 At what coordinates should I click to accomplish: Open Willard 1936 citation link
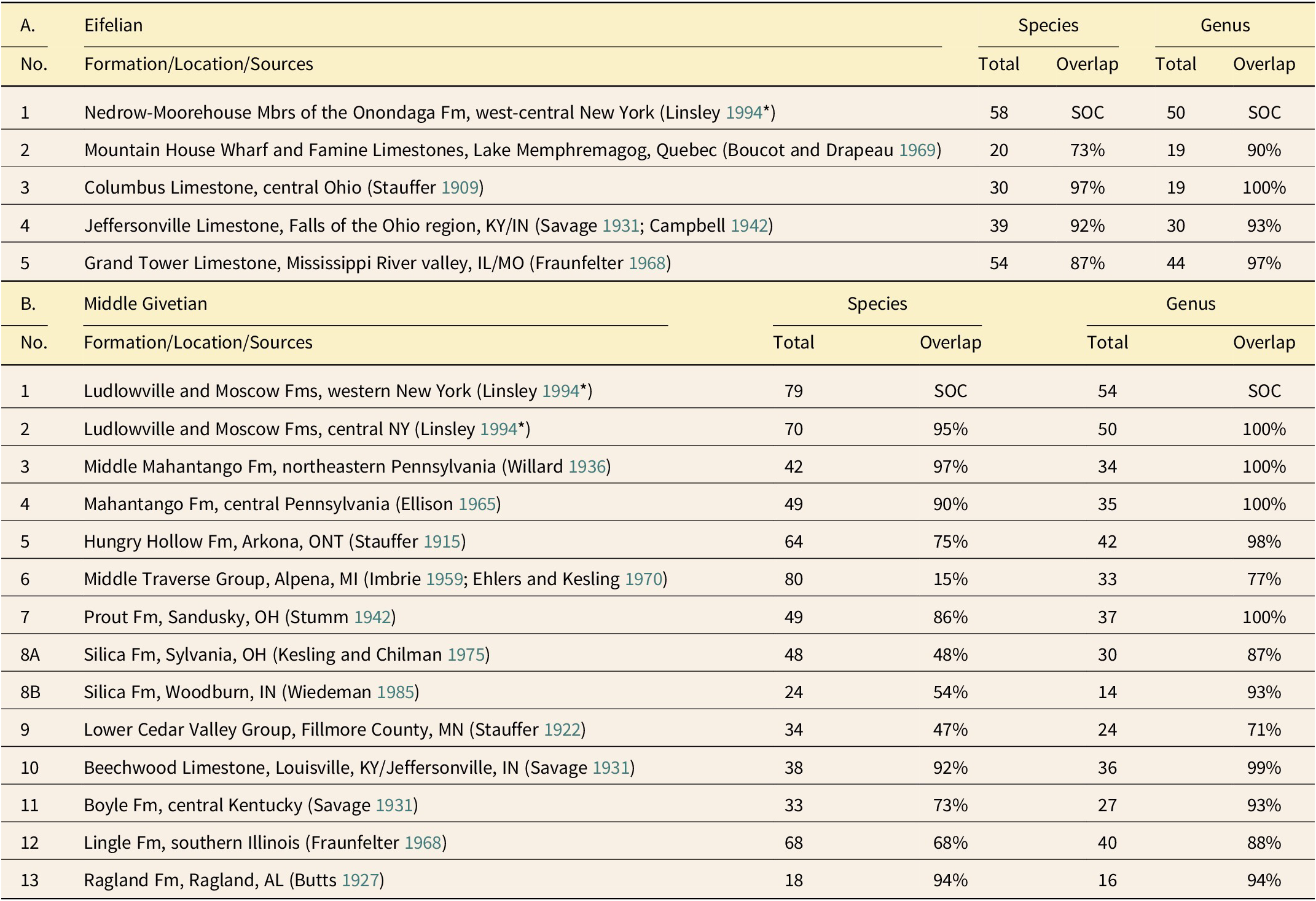[x=587, y=466]
